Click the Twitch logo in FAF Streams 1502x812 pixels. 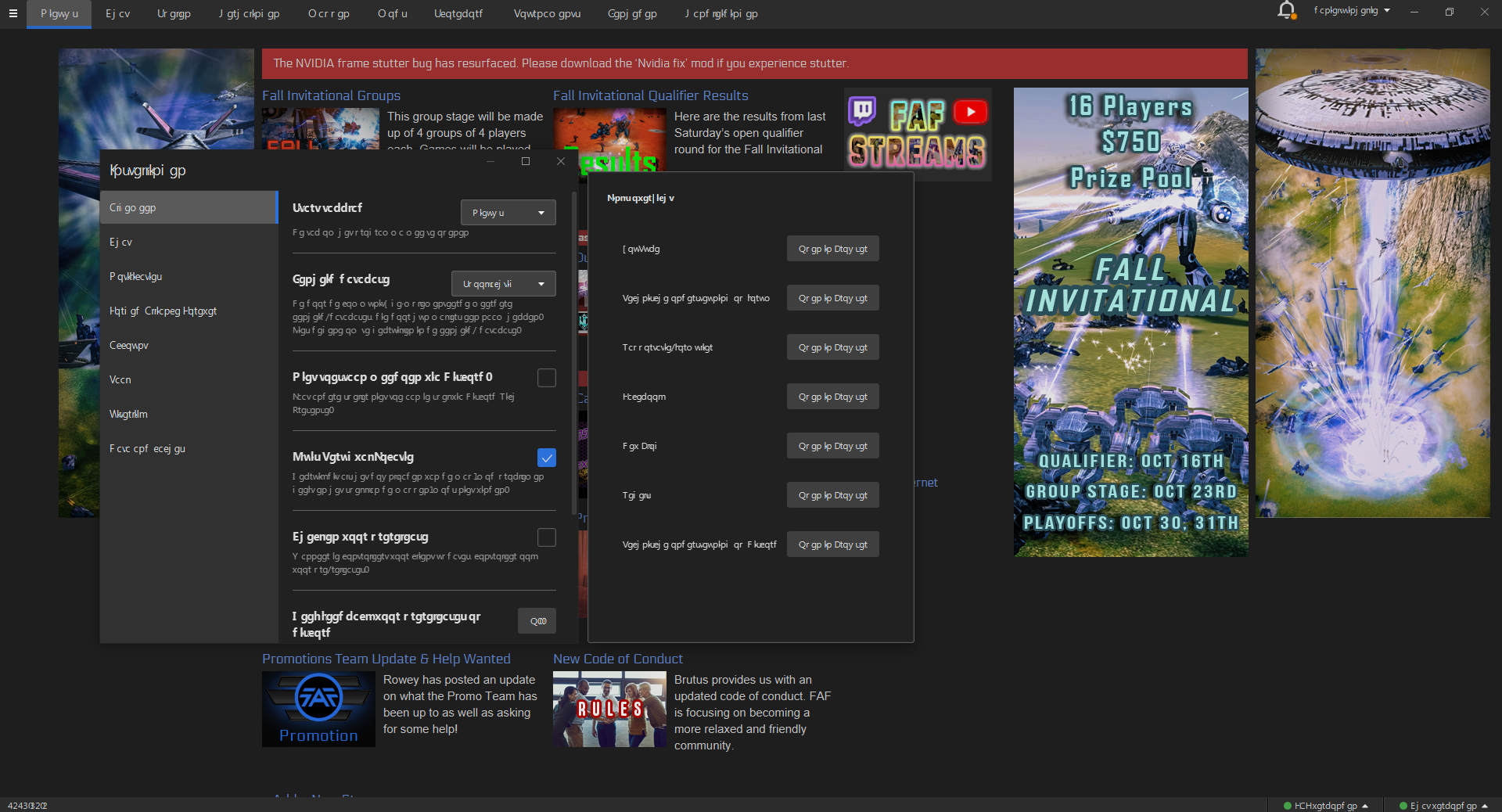(862, 112)
